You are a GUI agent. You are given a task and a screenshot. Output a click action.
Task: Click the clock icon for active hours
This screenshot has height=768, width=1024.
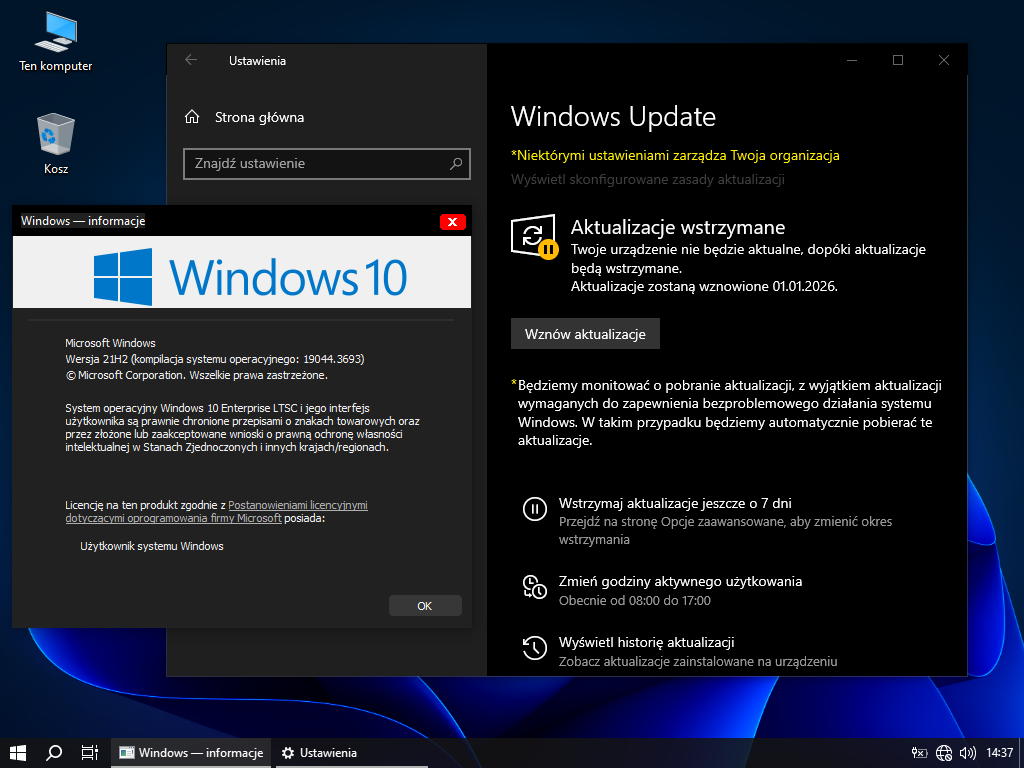tap(535, 587)
